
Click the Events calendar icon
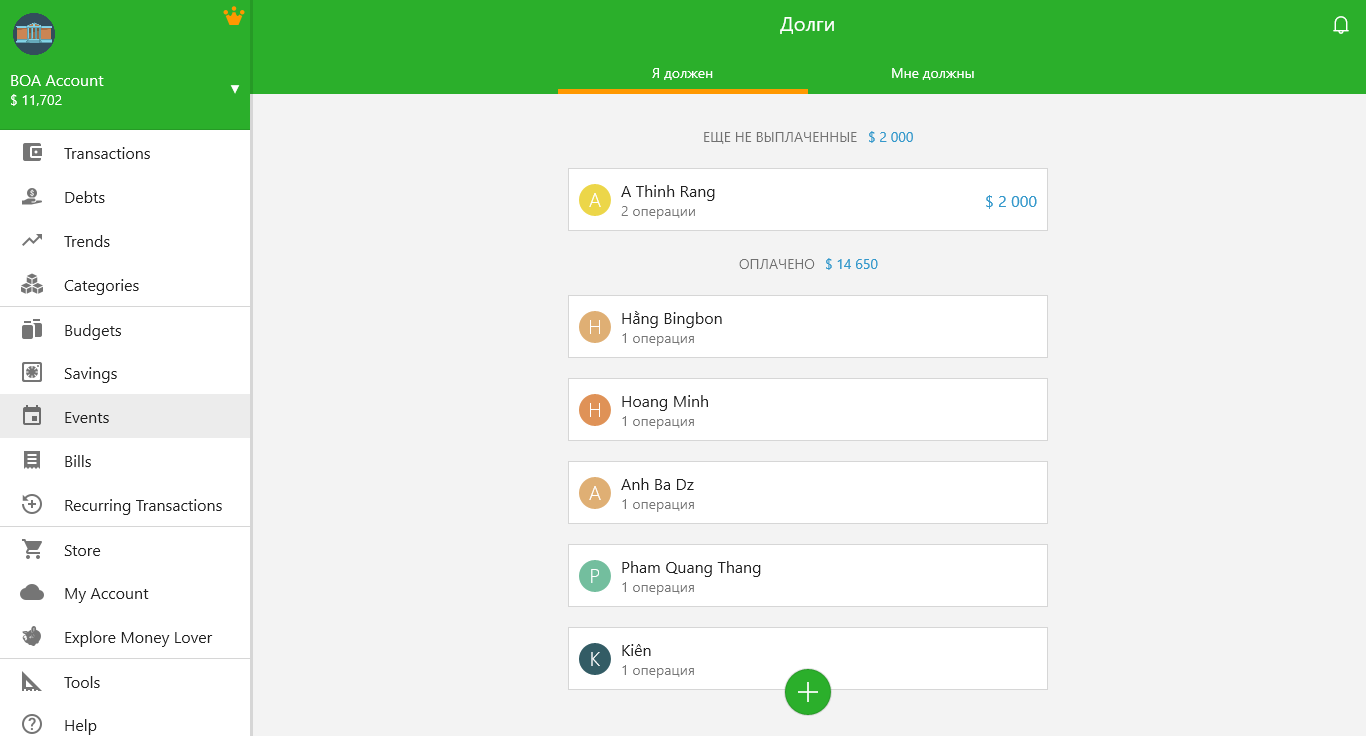click(32, 417)
